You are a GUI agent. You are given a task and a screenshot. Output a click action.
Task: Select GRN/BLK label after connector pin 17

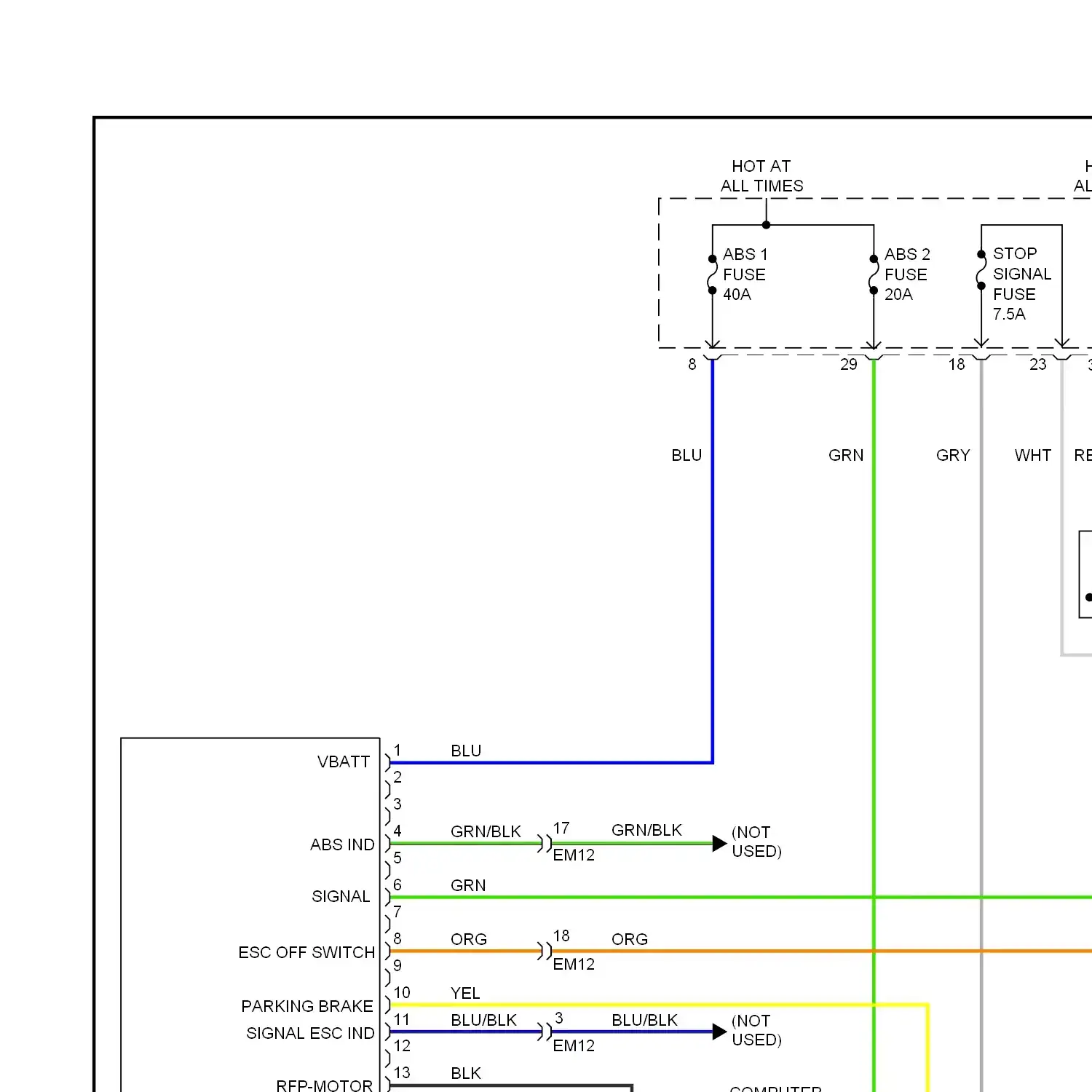646,831
